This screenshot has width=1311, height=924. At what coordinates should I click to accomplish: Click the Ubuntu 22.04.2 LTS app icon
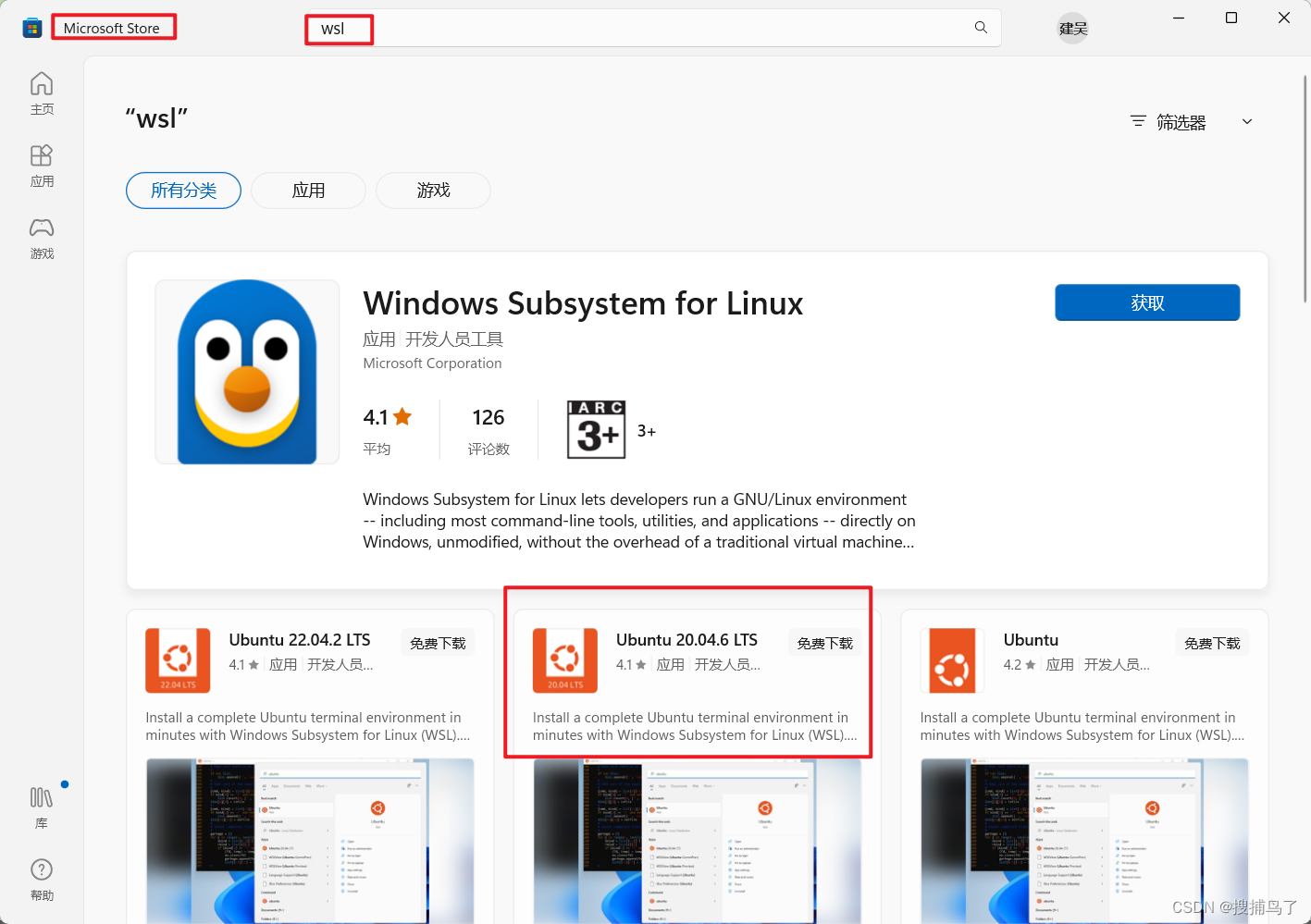point(178,660)
